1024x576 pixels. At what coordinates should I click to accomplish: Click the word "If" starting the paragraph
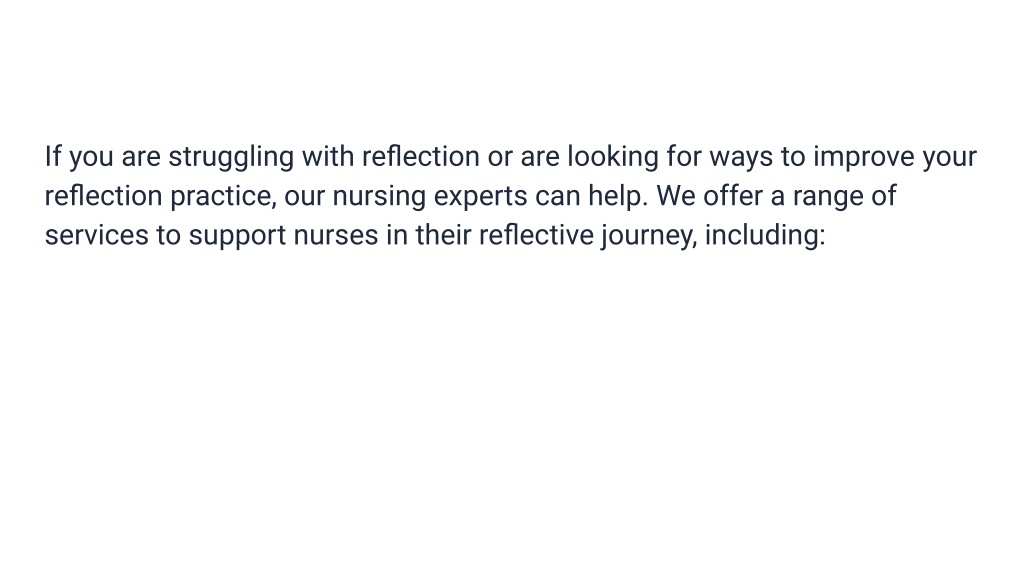[x=53, y=157]
